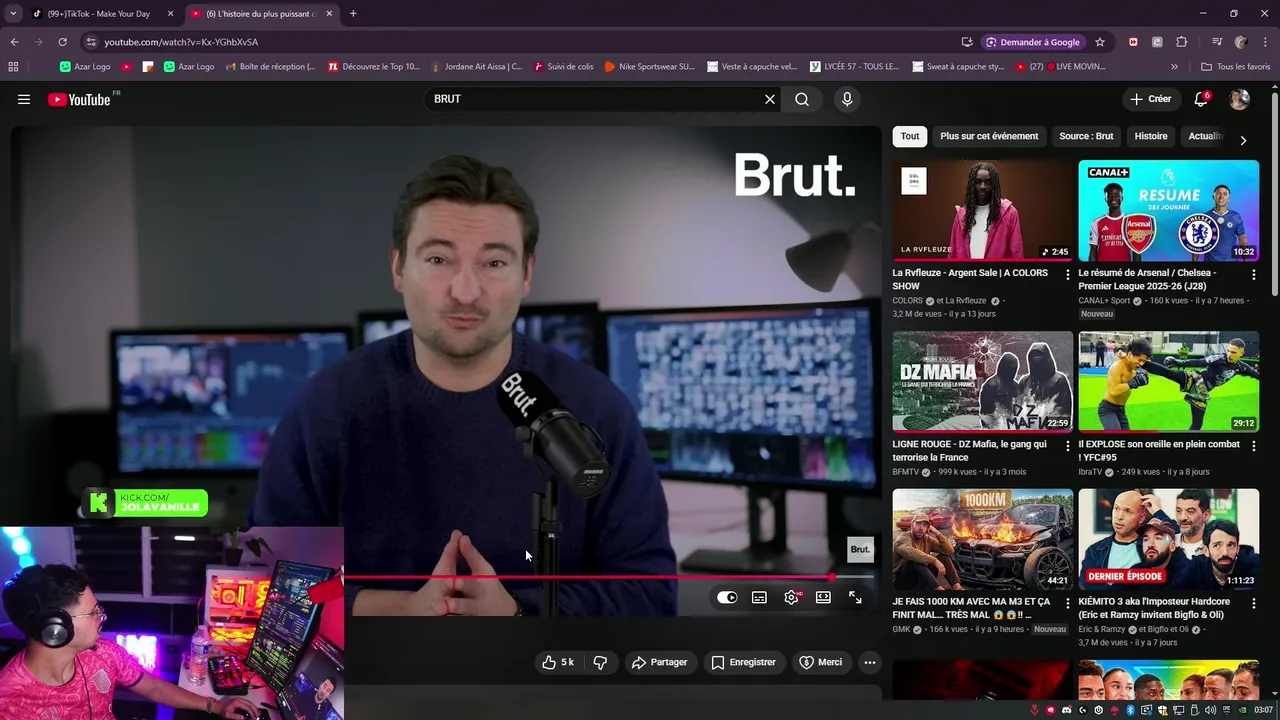This screenshot has height=720, width=1280.
Task: Click the Partager button
Action: click(x=660, y=662)
